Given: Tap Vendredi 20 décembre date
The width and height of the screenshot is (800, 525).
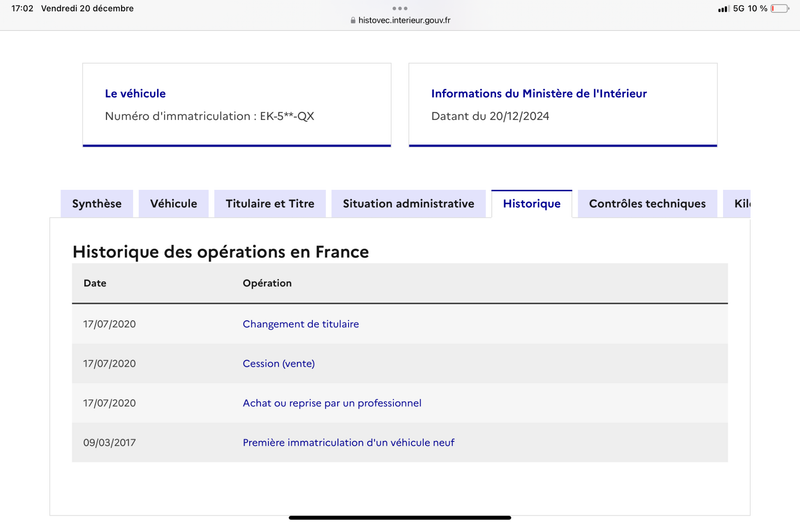Looking at the screenshot, I should tap(87, 8).
